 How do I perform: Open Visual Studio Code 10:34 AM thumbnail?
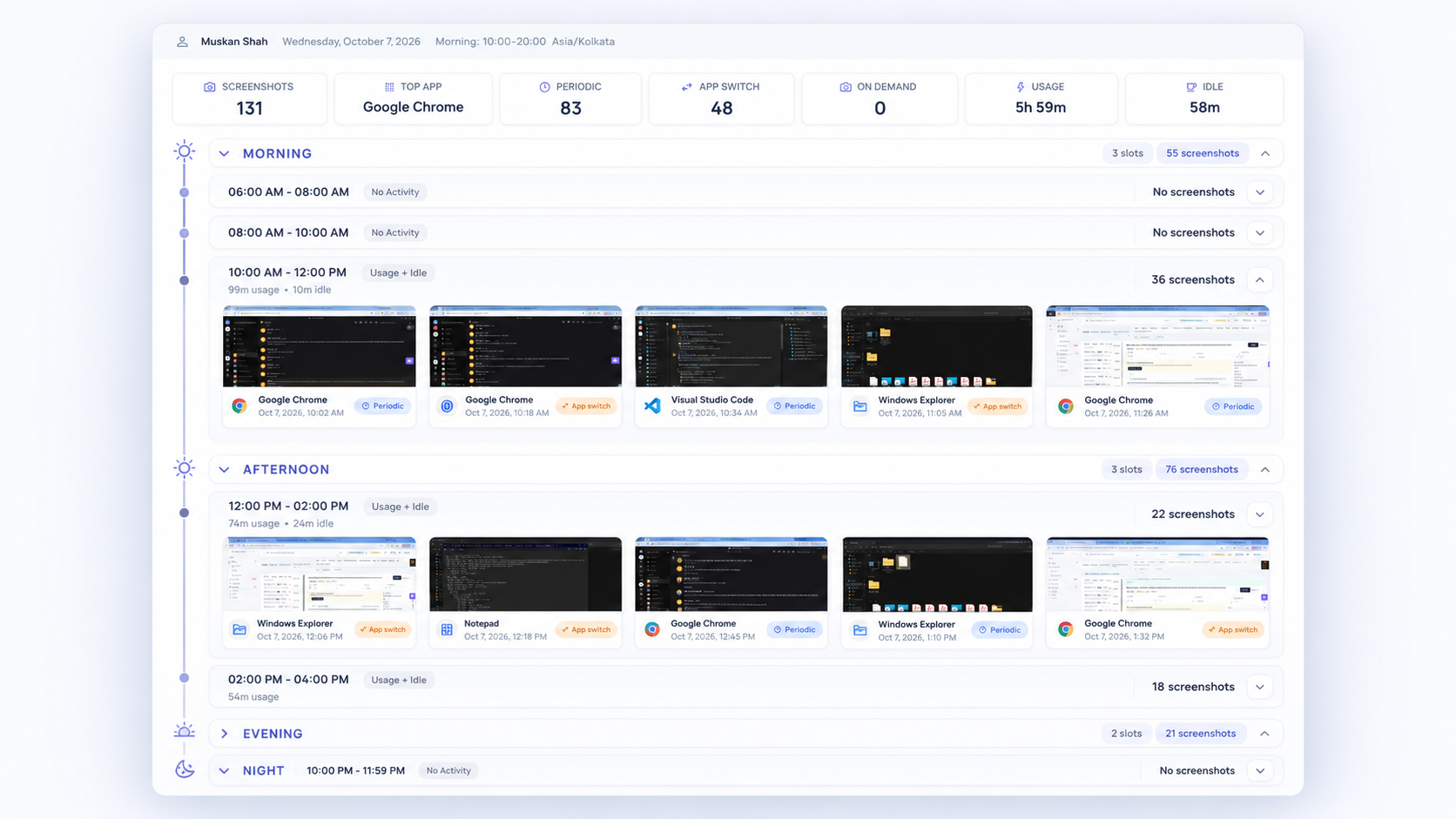point(731,346)
